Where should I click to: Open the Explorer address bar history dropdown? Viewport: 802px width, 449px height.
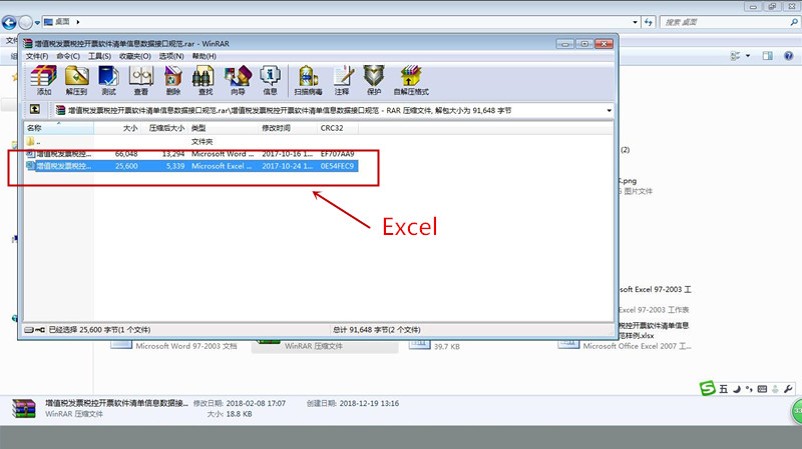pos(635,22)
